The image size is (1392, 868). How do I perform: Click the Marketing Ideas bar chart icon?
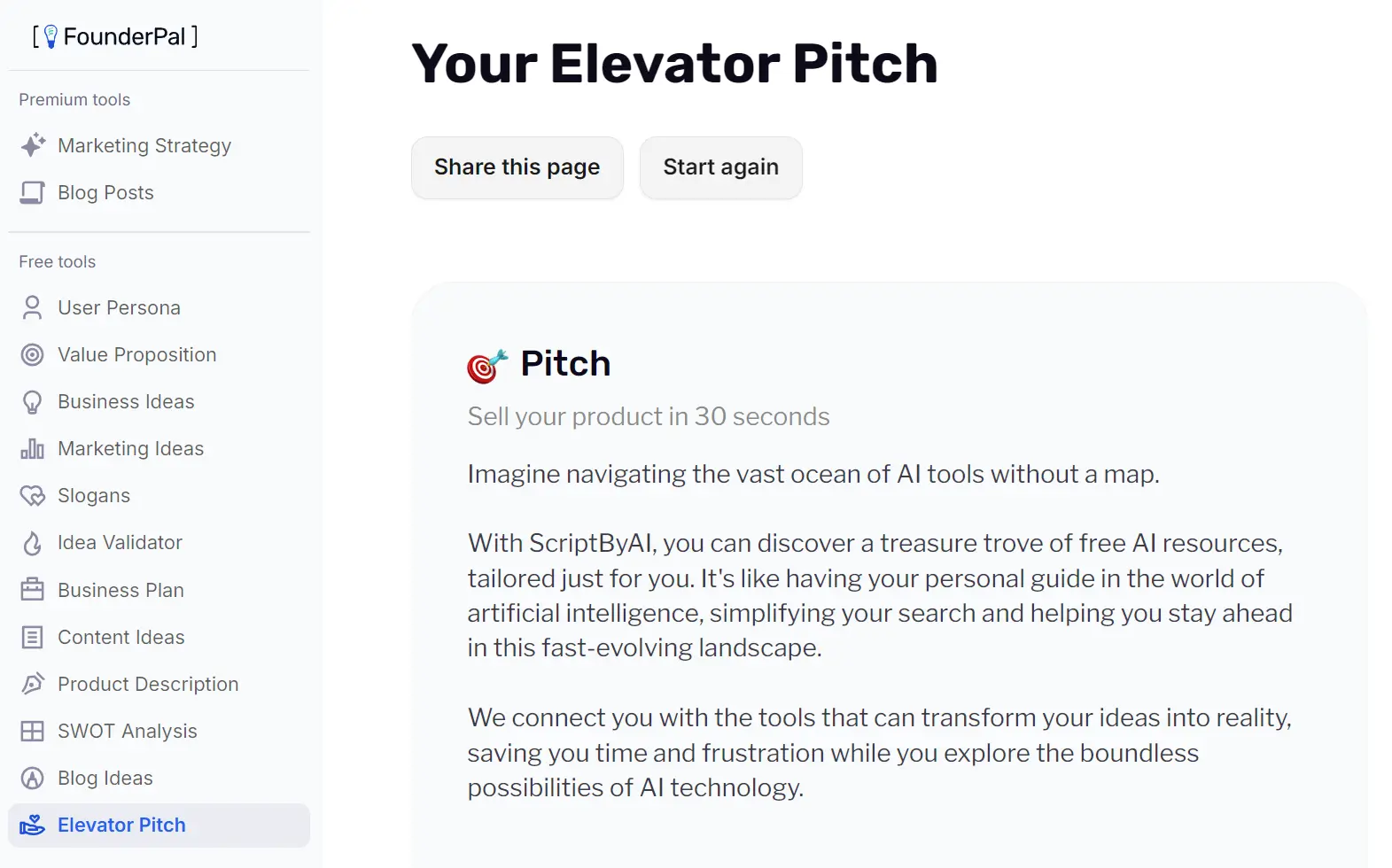pyautogui.click(x=33, y=448)
